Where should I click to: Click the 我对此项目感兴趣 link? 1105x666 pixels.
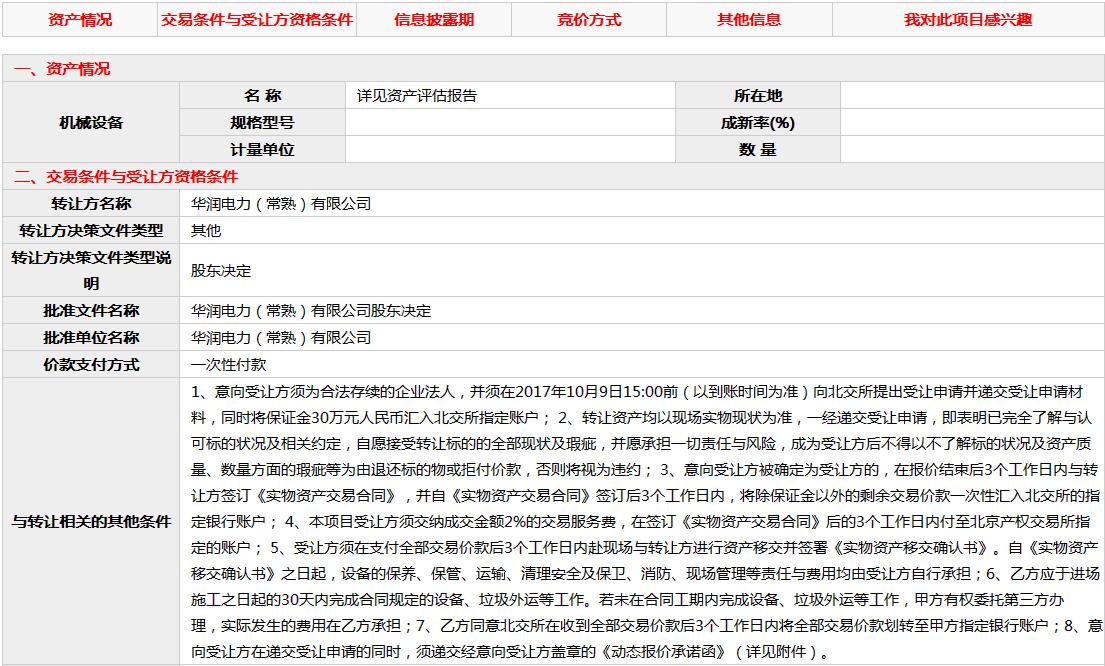point(967,20)
